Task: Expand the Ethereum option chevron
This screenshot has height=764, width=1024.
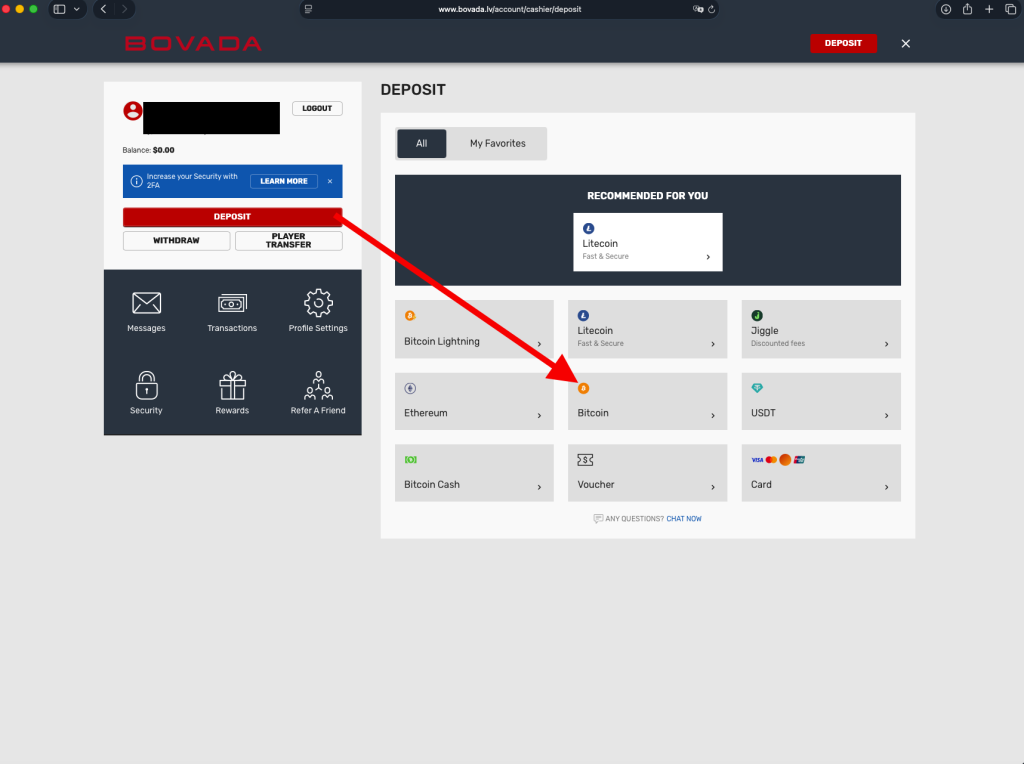Action: (539, 415)
